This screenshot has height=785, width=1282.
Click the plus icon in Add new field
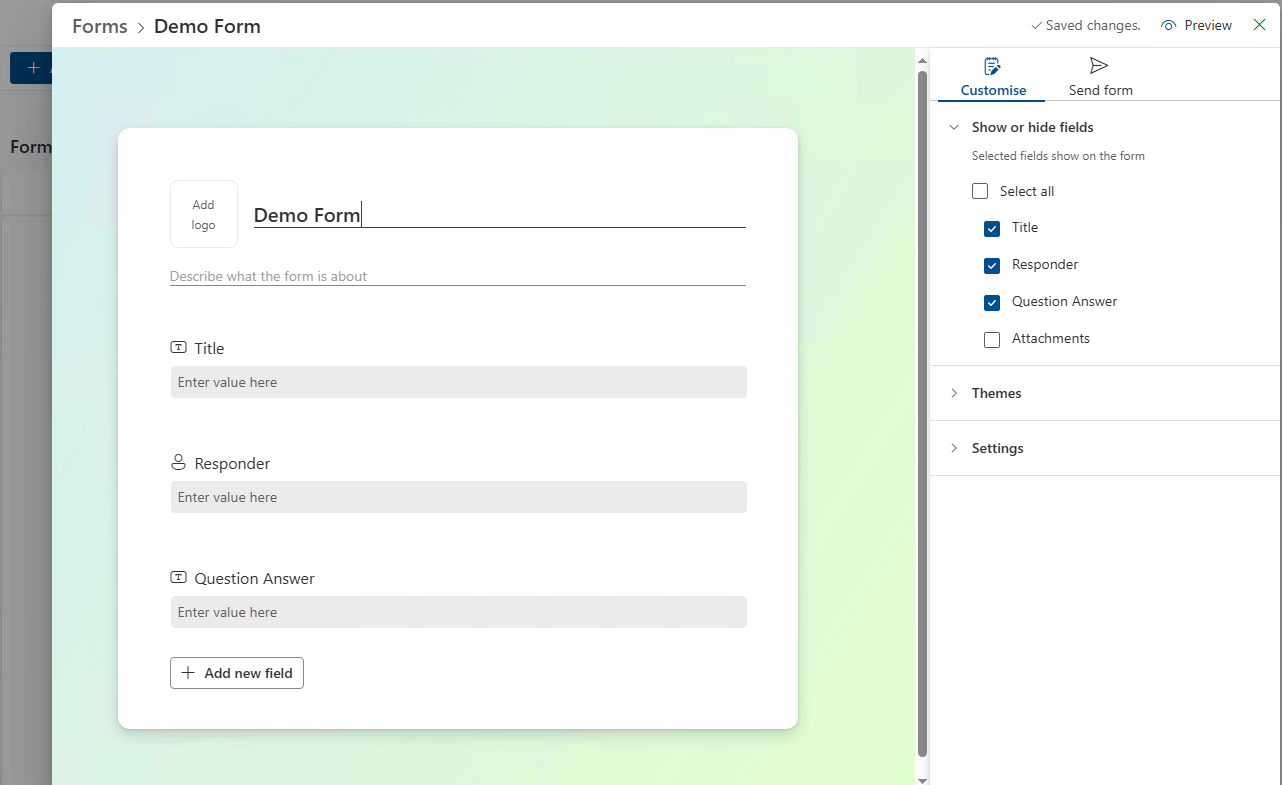[x=188, y=672]
